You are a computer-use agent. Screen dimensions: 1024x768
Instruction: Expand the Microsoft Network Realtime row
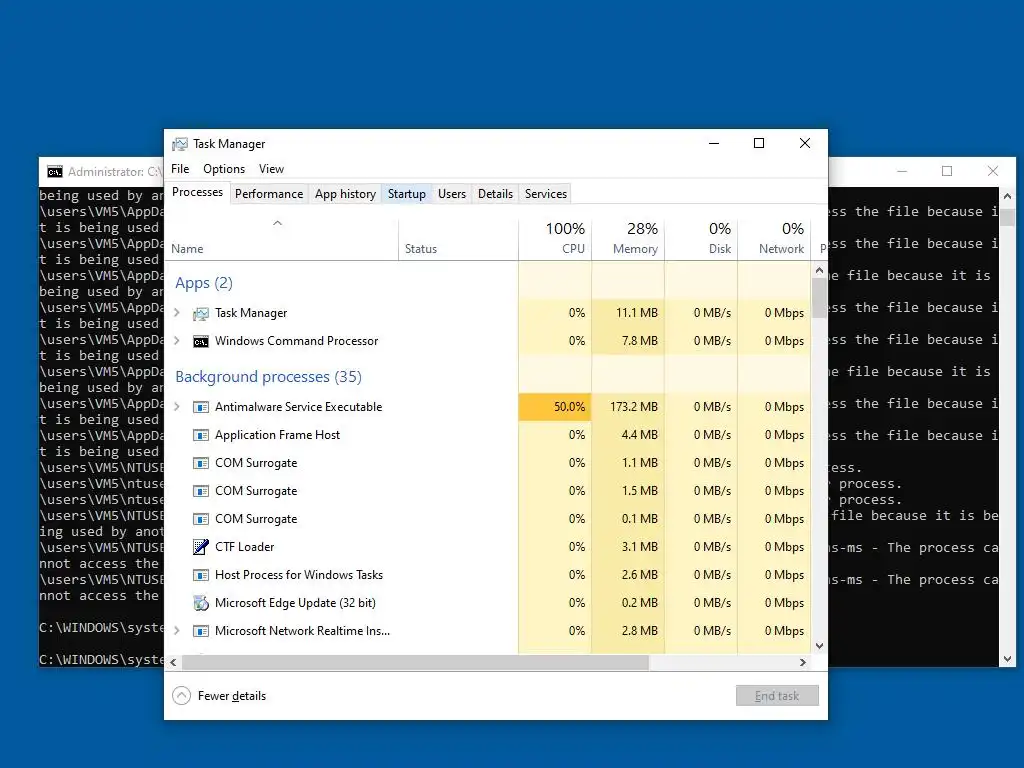(177, 630)
